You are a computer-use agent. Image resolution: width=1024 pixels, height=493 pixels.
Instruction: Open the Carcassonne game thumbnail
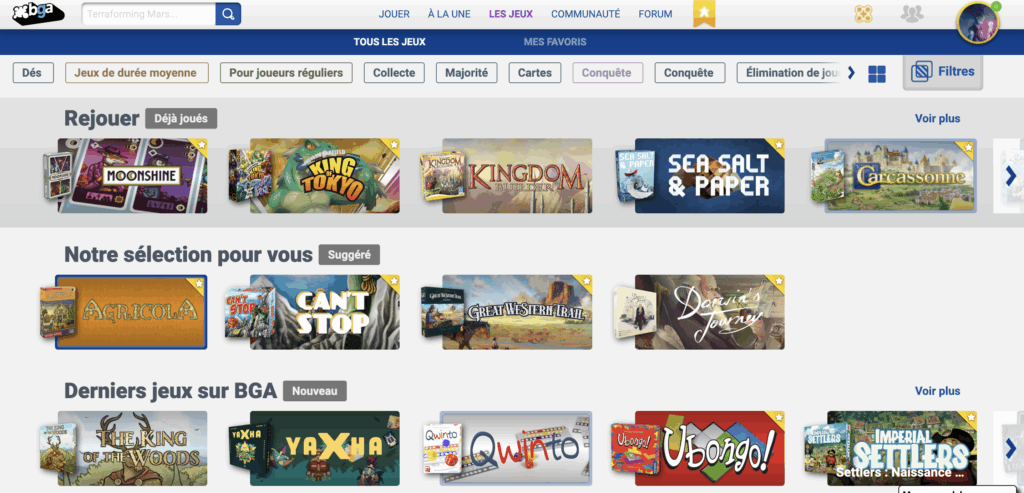(x=901, y=176)
